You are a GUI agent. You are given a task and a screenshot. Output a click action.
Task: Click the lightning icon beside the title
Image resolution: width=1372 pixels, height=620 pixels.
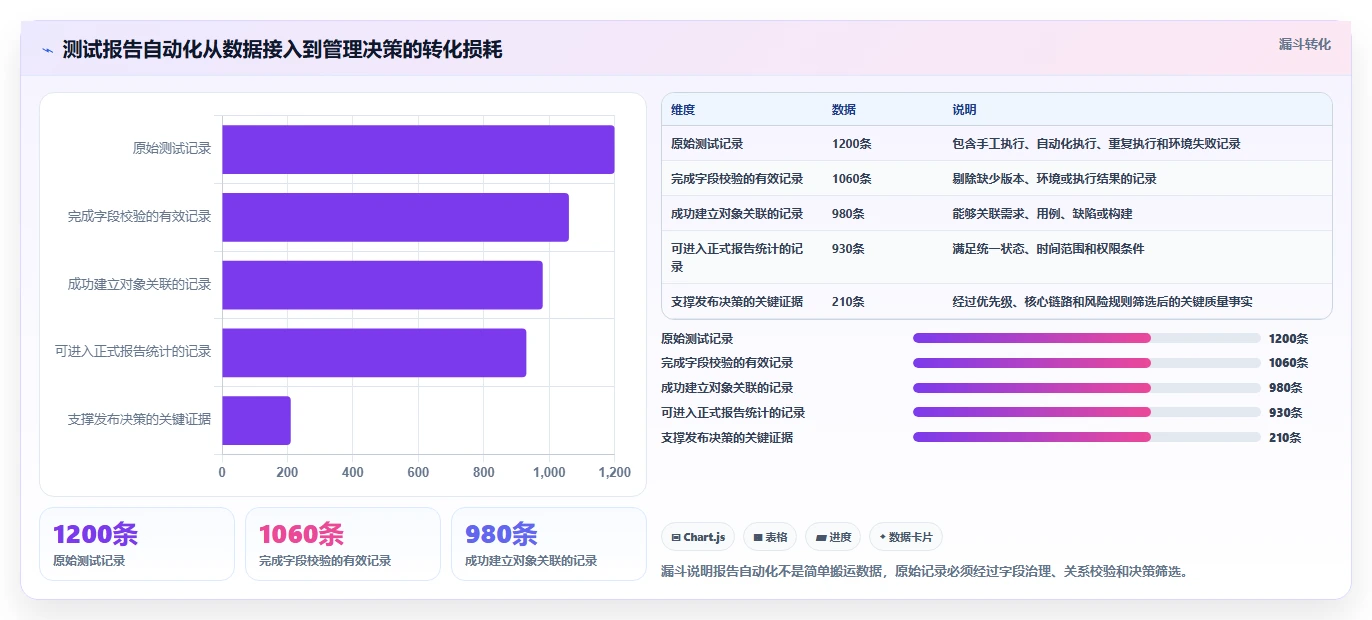pos(47,50)
